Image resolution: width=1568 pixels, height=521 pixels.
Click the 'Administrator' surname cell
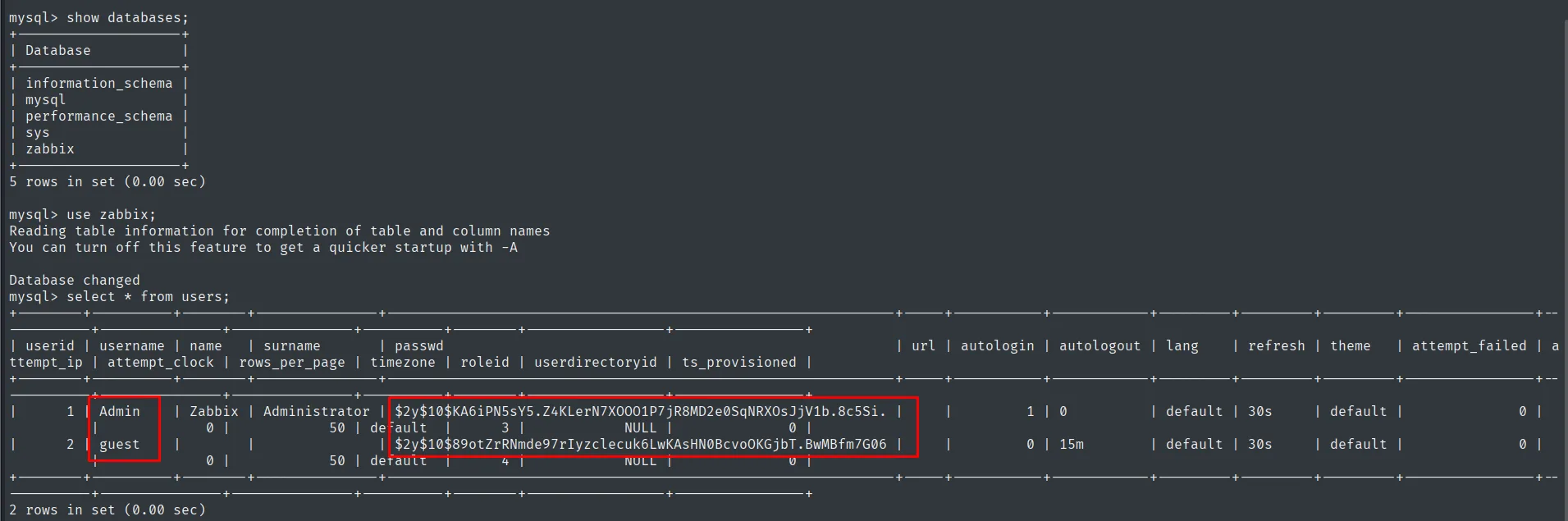(316, 412)
